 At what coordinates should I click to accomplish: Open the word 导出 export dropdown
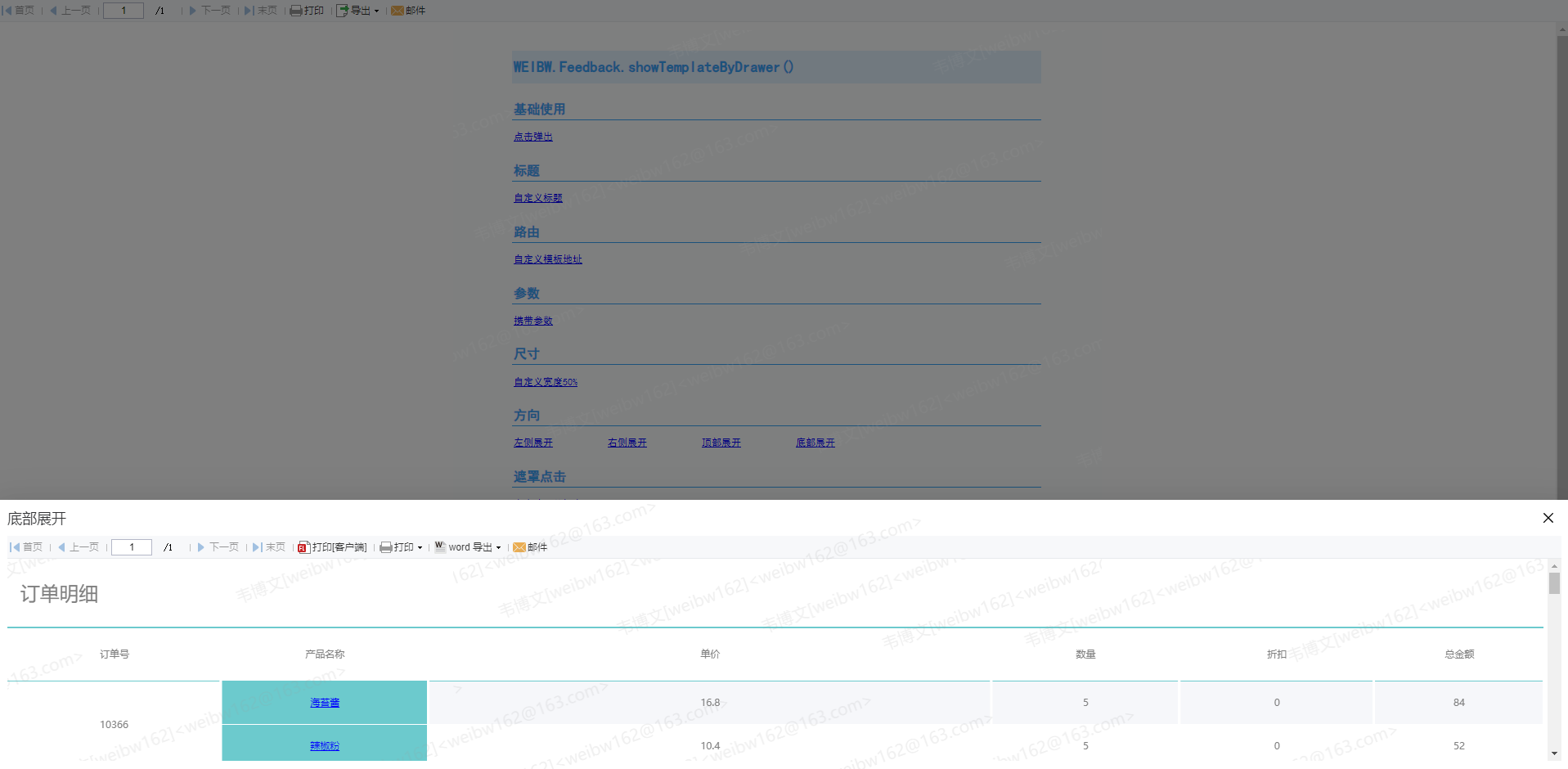point(468,547)
